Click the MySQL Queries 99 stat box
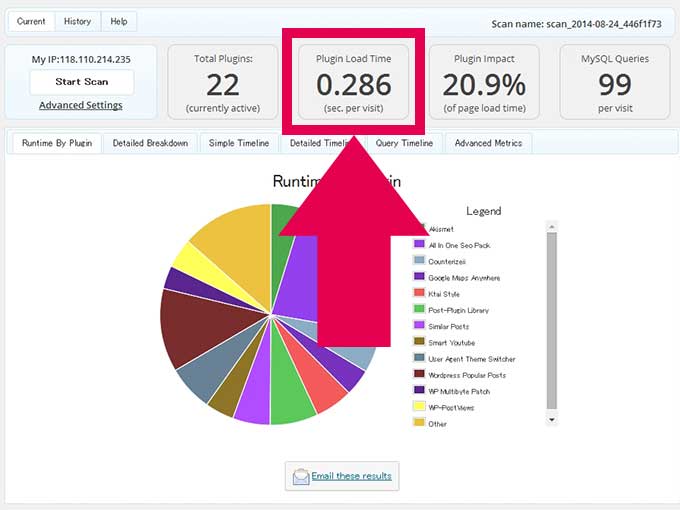The height and width of the screenshot is (510, 680). click(x=614, y=82)
